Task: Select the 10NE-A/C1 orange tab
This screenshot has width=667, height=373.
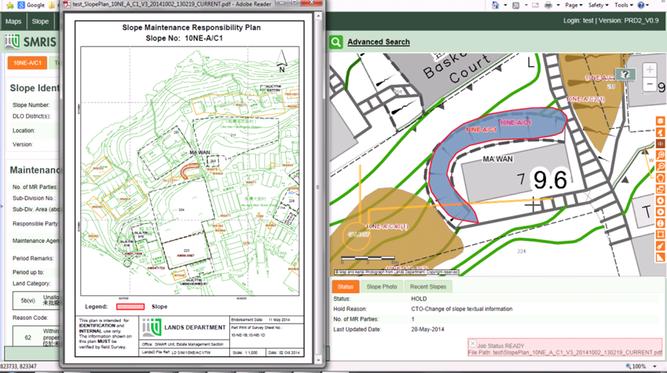Action: [27, 63]
